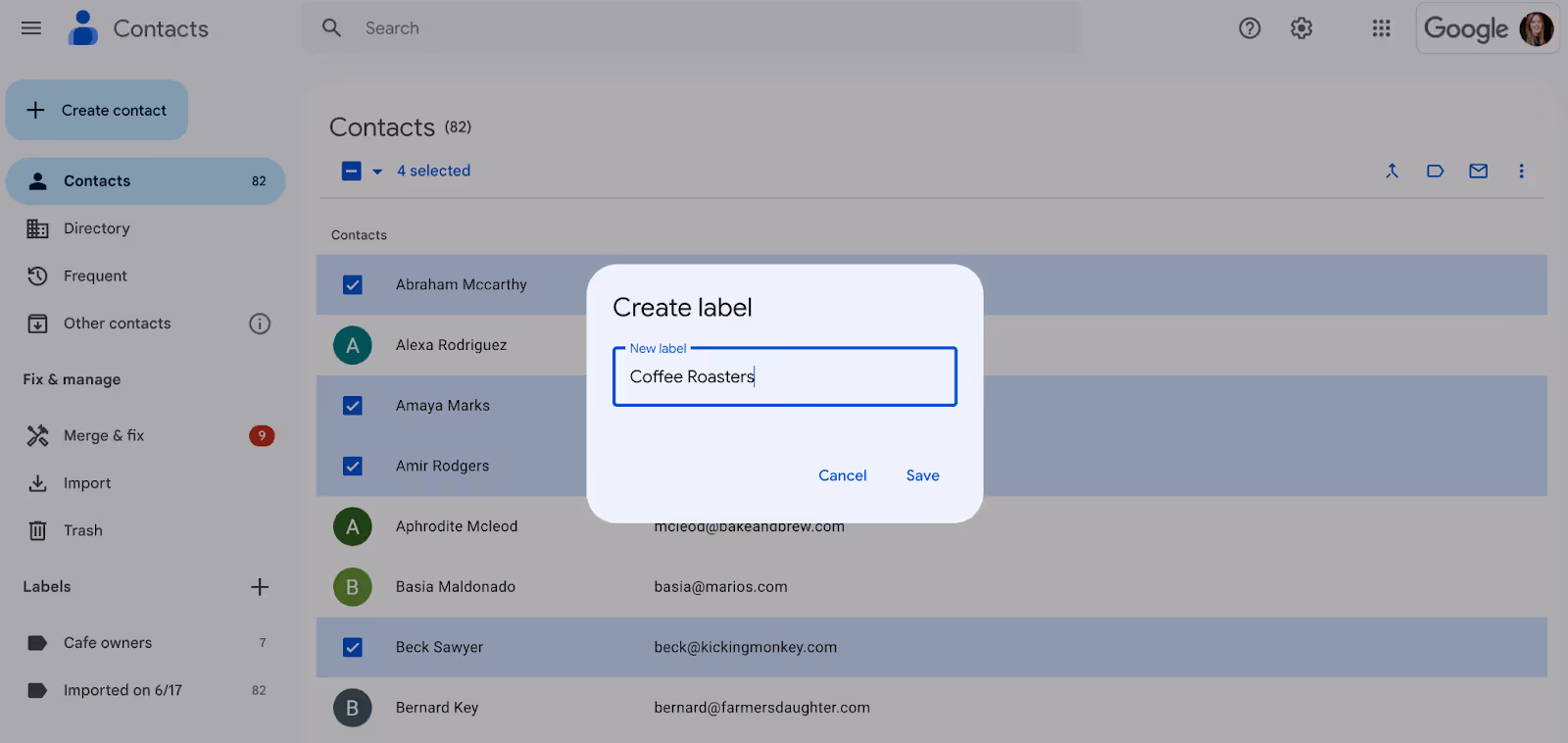
Task: Click the merge contacts icon in toolbar
Action: pyautogui.click(x=1392, y=171)
